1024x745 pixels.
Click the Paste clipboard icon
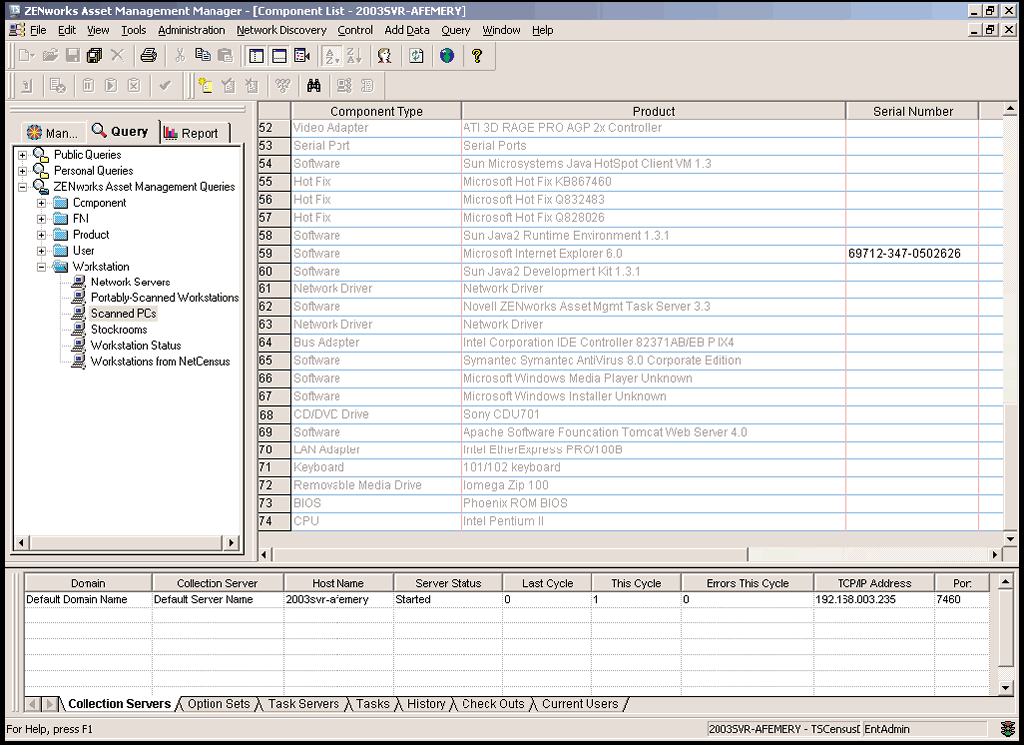pyautogui.click(x=225, y=56)
